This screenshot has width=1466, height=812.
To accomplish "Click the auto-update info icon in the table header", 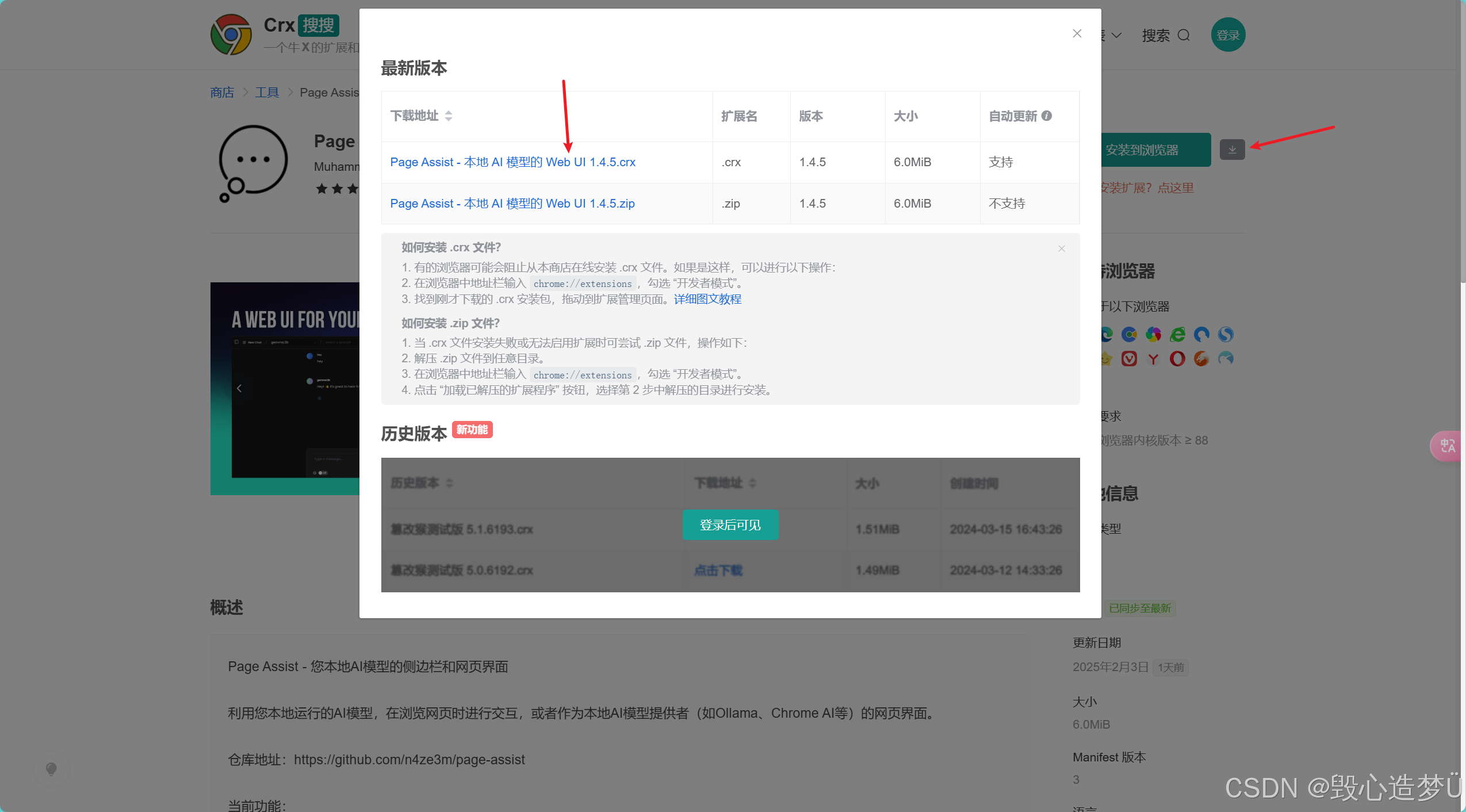I will [x=1047, y=116].
